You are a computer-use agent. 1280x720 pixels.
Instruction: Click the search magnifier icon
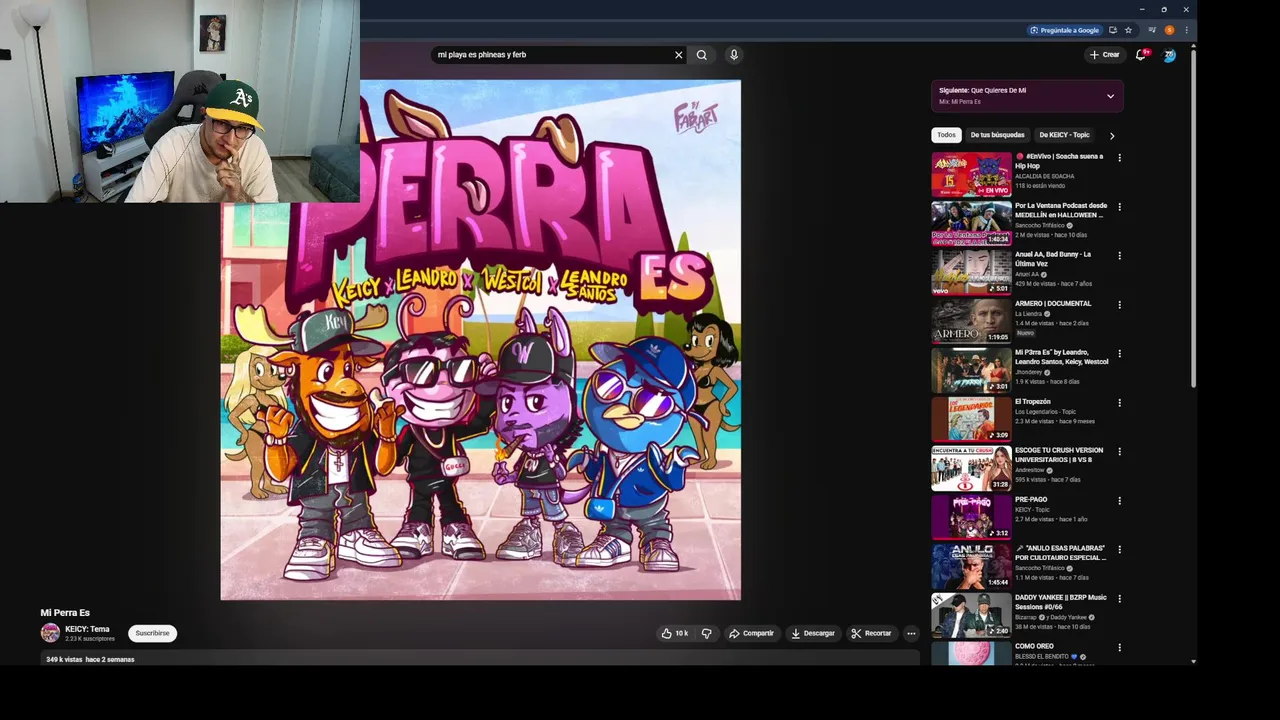[701, 55]
